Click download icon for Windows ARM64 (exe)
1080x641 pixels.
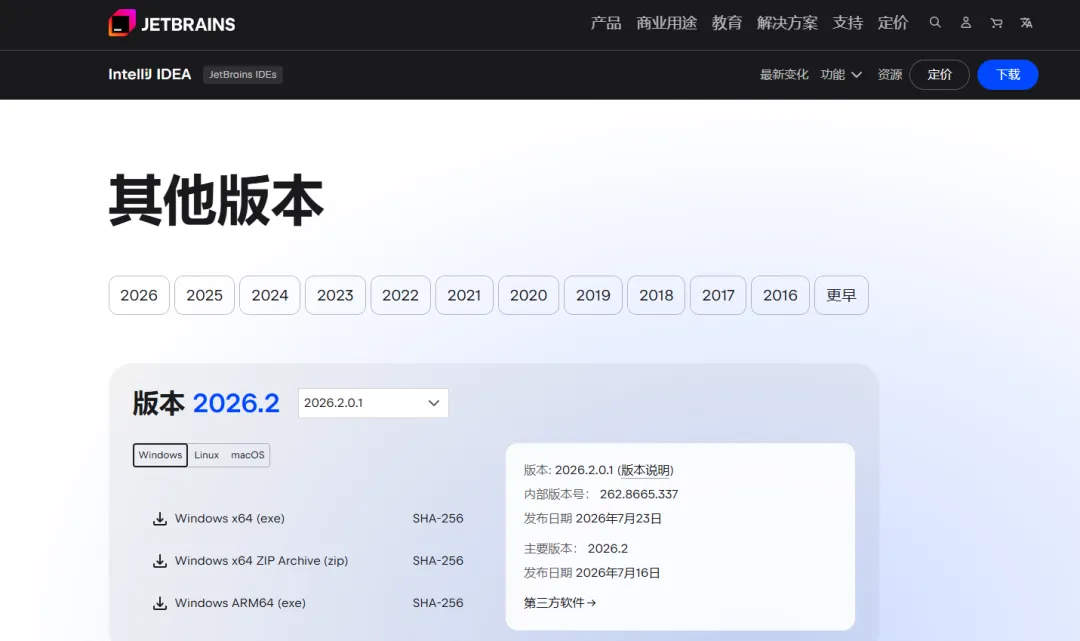pyautogui.click(x=160, y=603)
